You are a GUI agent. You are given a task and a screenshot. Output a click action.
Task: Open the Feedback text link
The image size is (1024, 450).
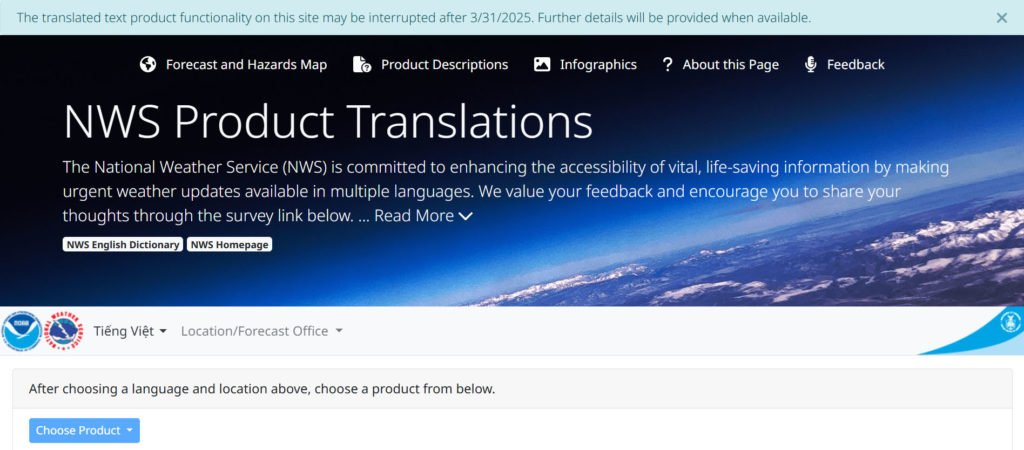[x=855, y=64]
